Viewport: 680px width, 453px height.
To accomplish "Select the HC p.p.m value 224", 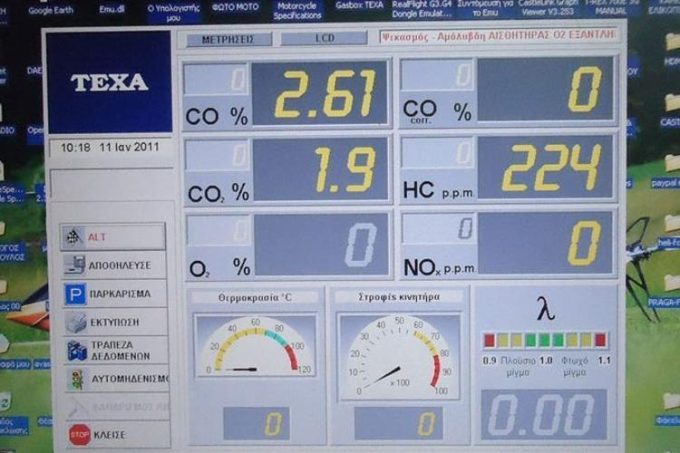I will 545,167.
